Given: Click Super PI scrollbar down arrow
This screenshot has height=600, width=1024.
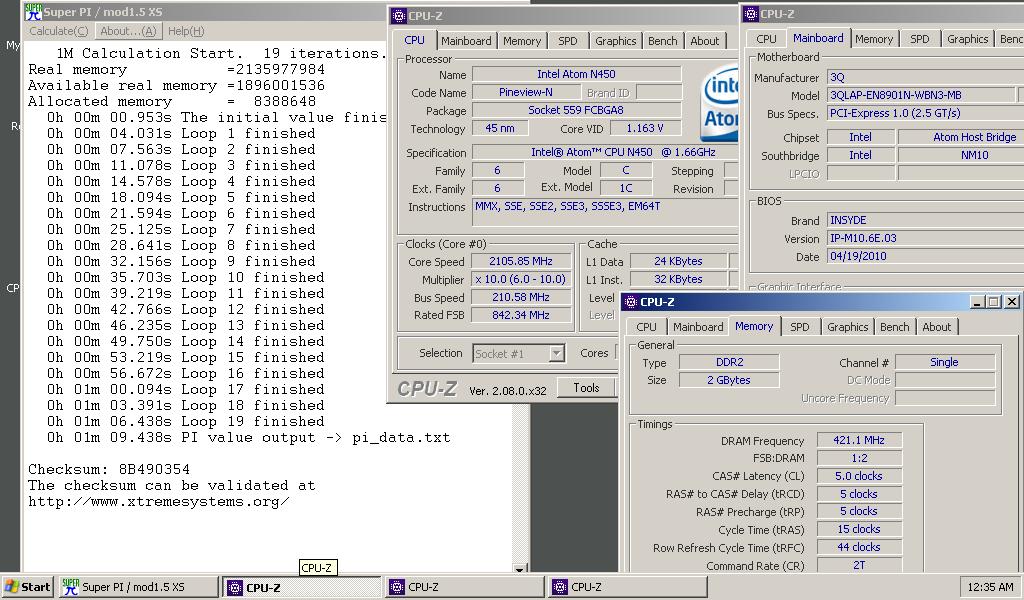Looking at the screenshot, I should point(520,569).
